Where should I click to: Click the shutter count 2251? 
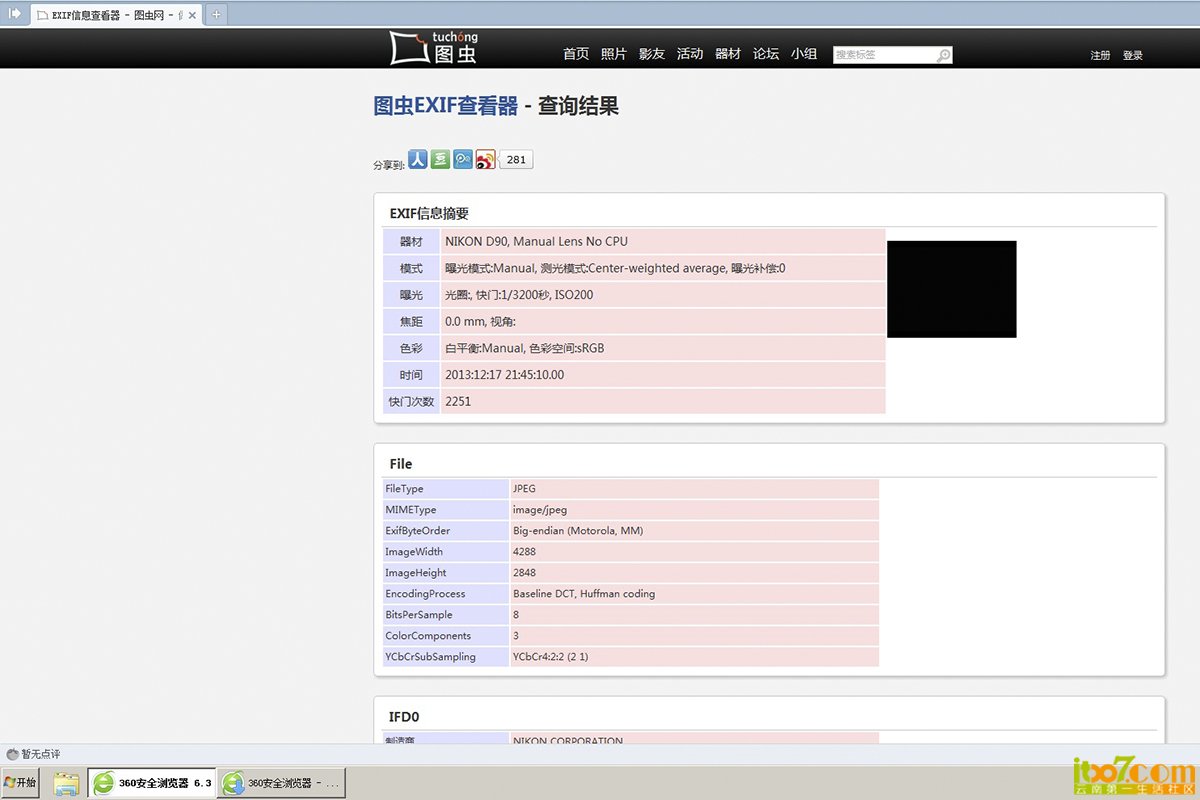click(x=458, y=401)
